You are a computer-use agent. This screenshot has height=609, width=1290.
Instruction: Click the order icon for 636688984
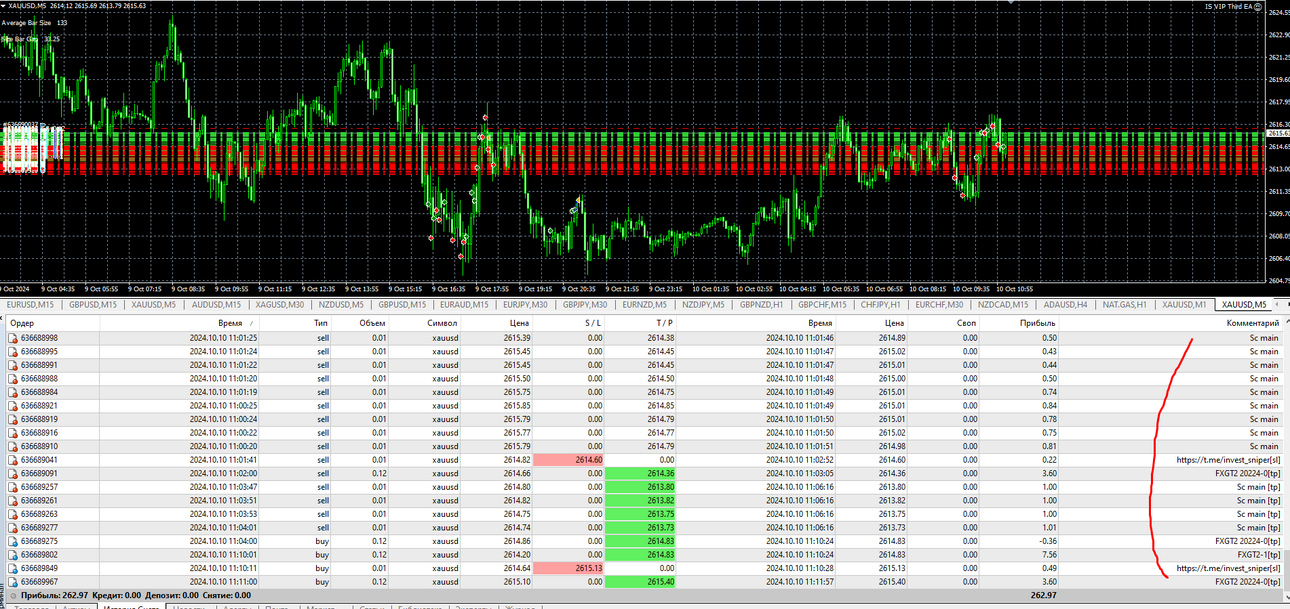coord(13,392)
